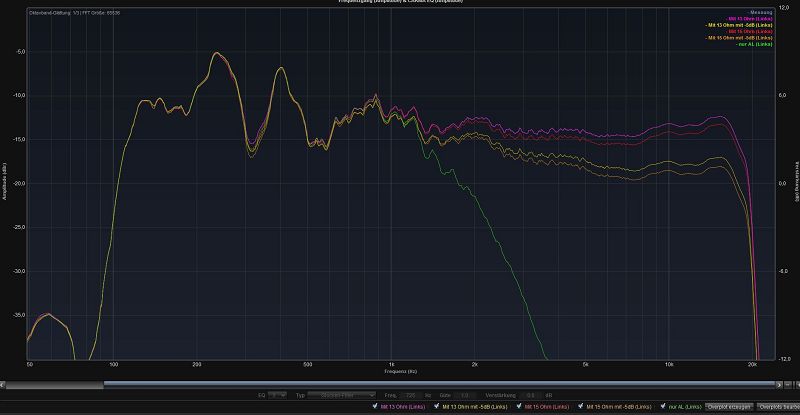Click the Güte input field
Screen dimensions: 800x415
464,395
